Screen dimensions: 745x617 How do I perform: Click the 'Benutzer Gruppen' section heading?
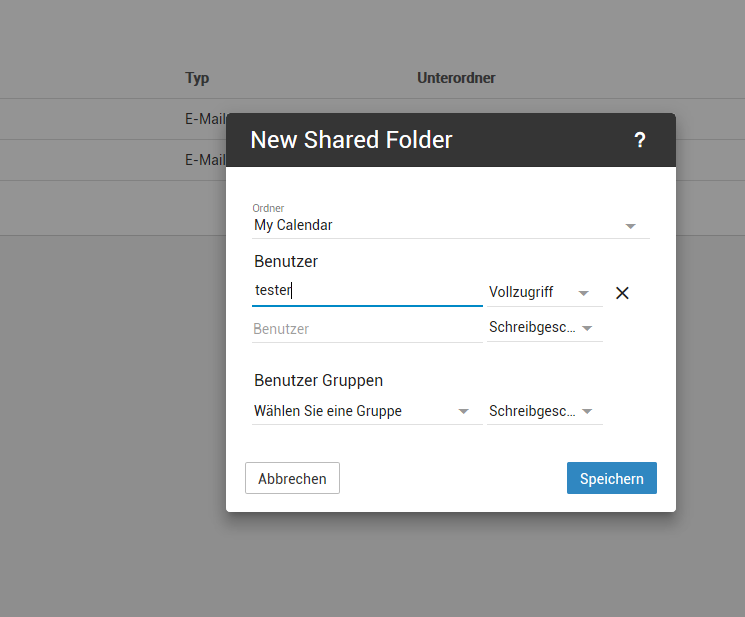(318, 380)
